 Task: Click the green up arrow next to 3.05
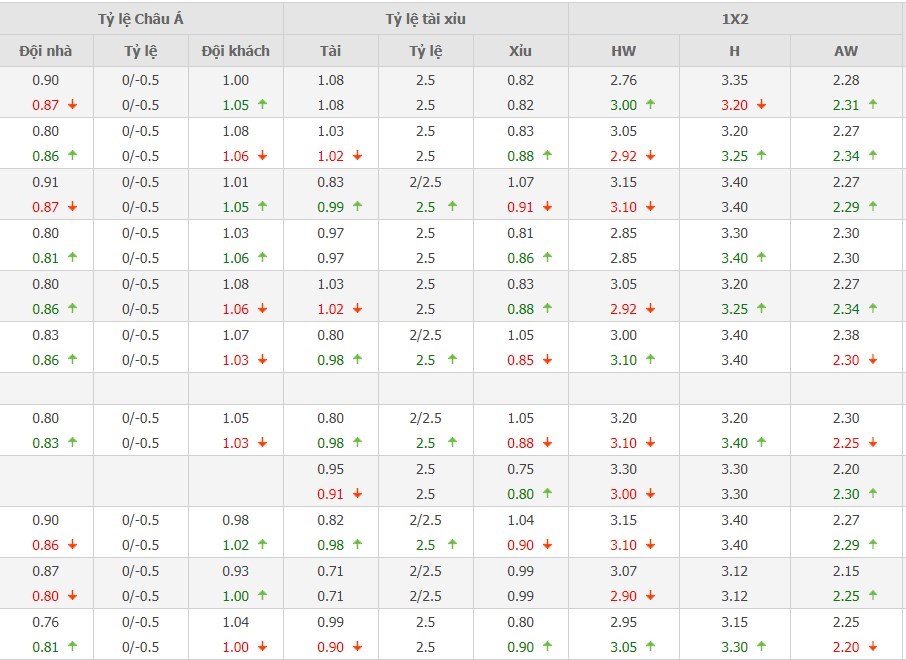[650, 646]
